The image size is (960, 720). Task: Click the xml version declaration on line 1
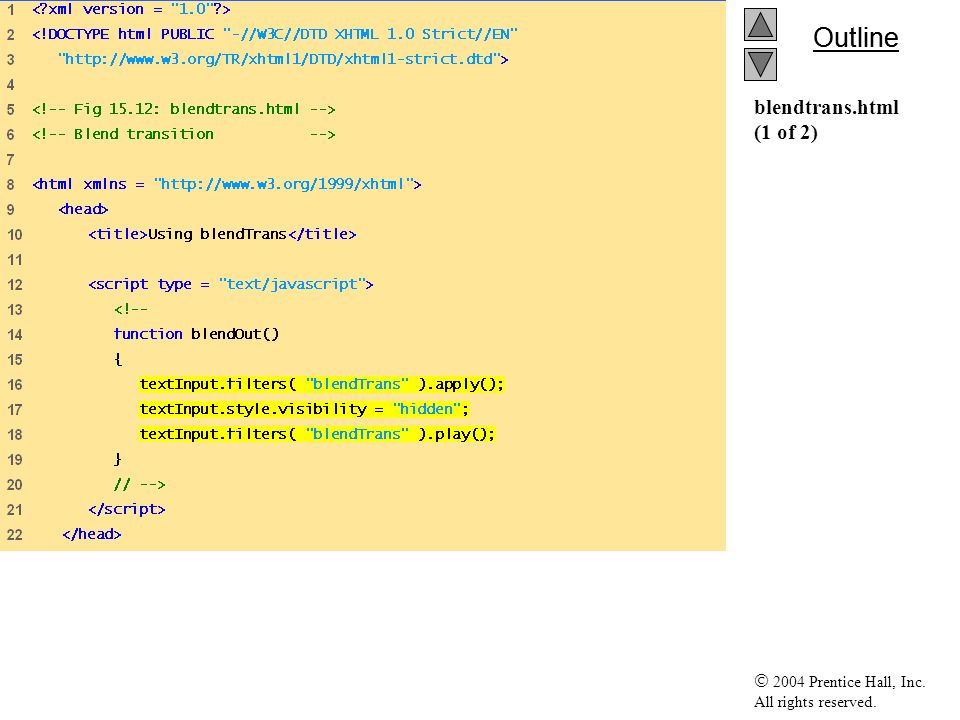click(132, 9)
